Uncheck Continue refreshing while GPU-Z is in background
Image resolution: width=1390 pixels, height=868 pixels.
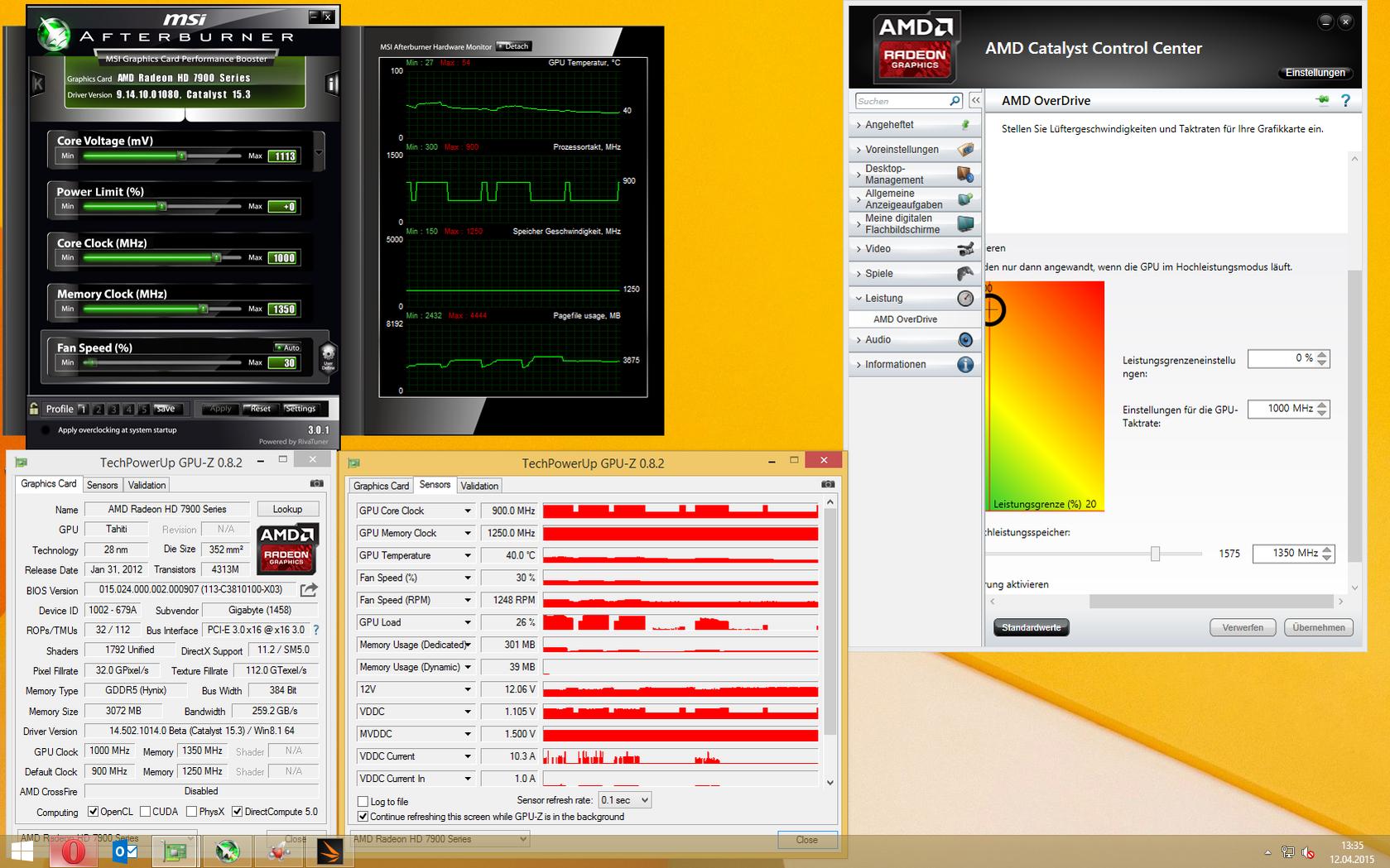(x=363, y=817)
